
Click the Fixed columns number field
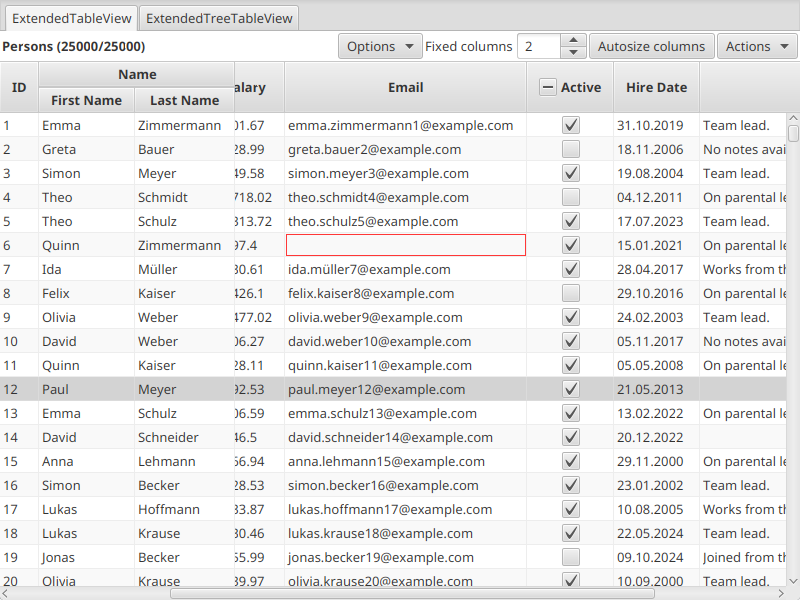click(x=539, y=46)
